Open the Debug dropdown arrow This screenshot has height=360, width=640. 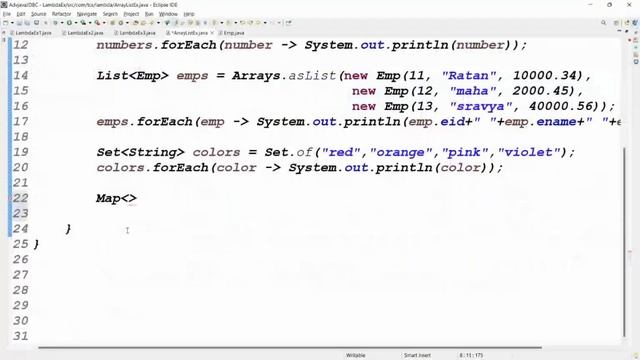[62, 23]
